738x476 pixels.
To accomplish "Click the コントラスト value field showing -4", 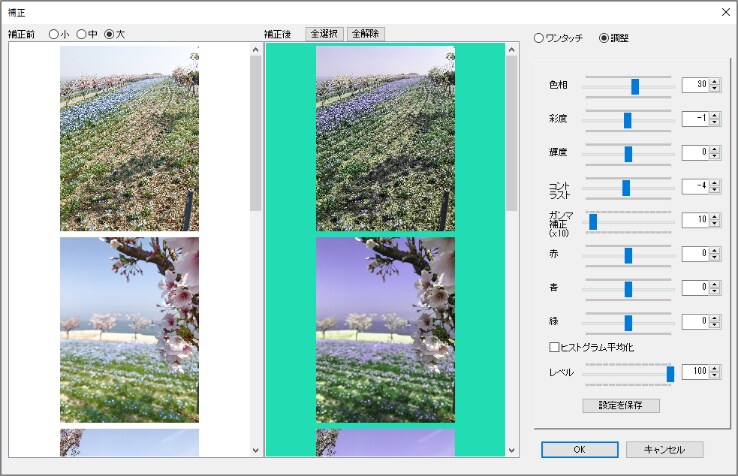I will tap(696, 186).
